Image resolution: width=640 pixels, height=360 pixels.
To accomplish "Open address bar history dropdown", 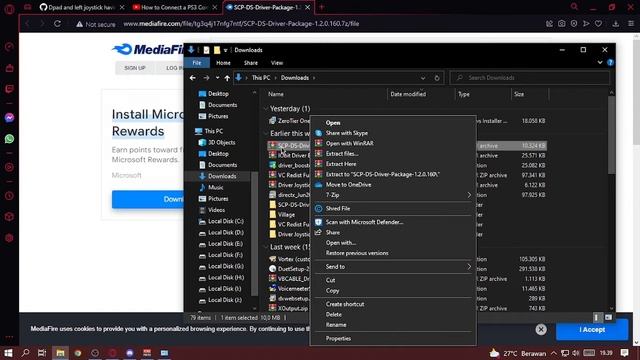I will coord(423,78).
